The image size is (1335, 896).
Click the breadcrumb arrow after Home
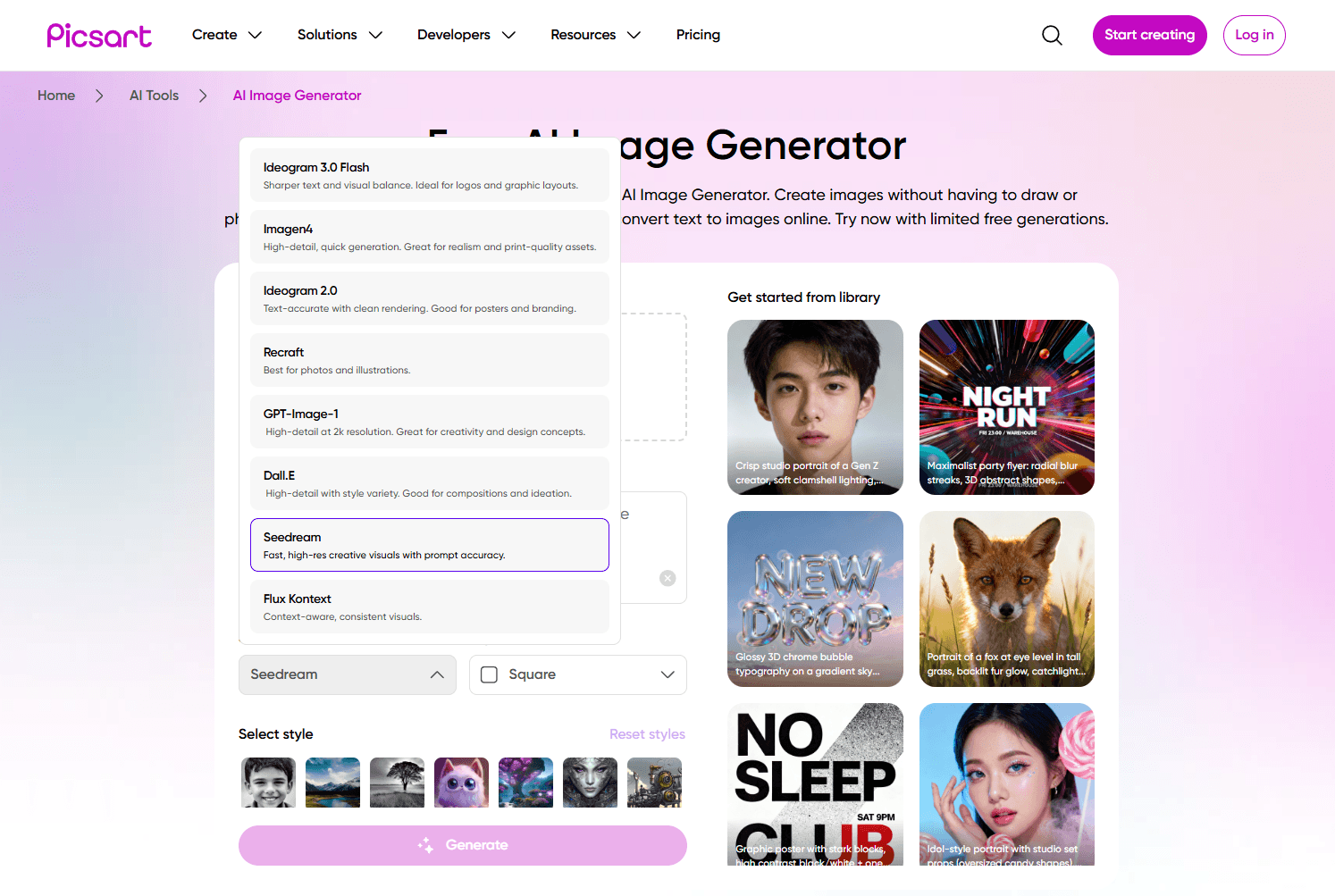pos(99,96)
